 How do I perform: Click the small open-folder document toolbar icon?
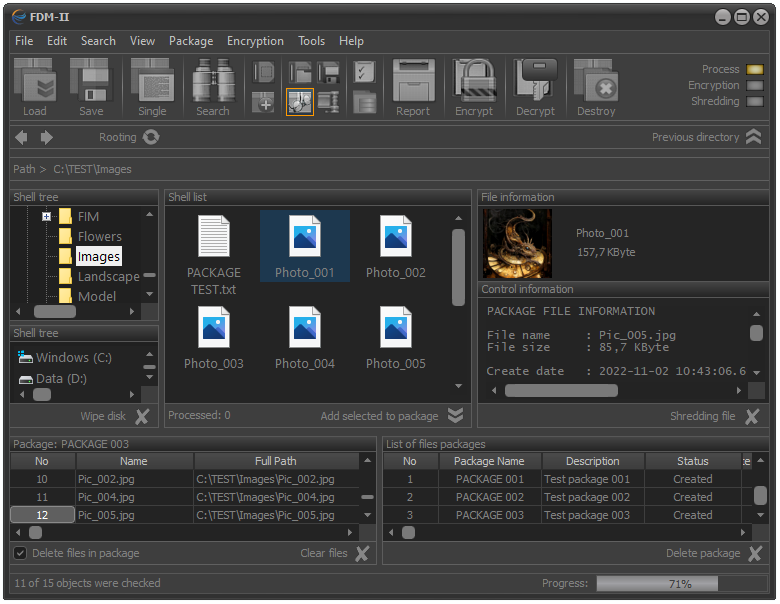(300, 72)
